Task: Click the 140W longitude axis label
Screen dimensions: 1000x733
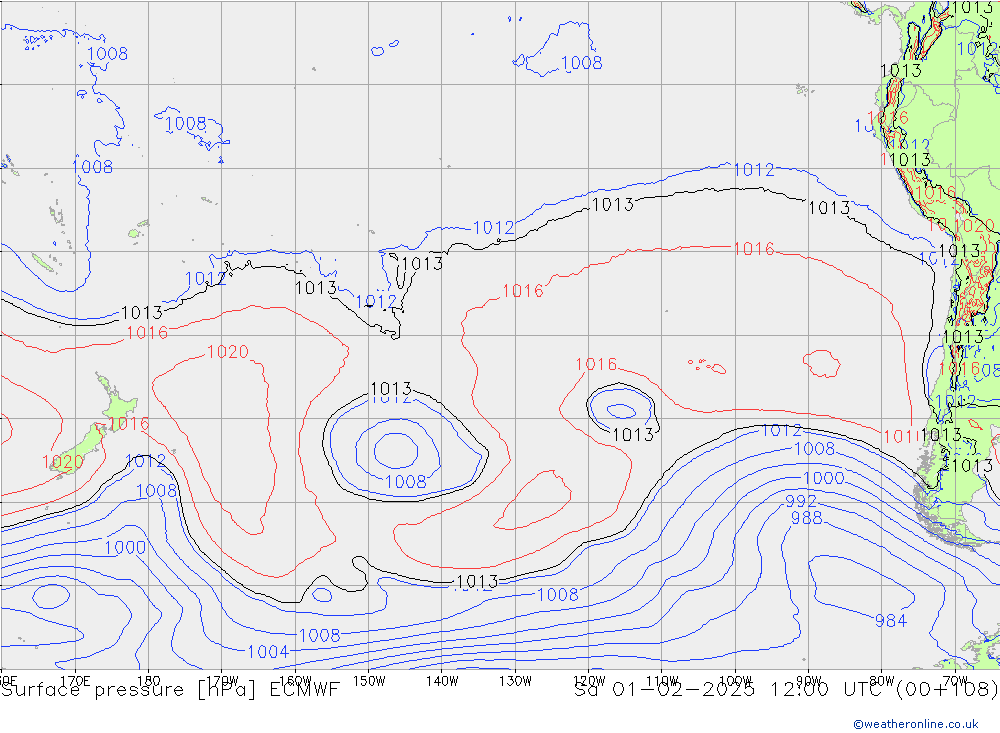Action: pyautogui.click(x=442, y=680)
